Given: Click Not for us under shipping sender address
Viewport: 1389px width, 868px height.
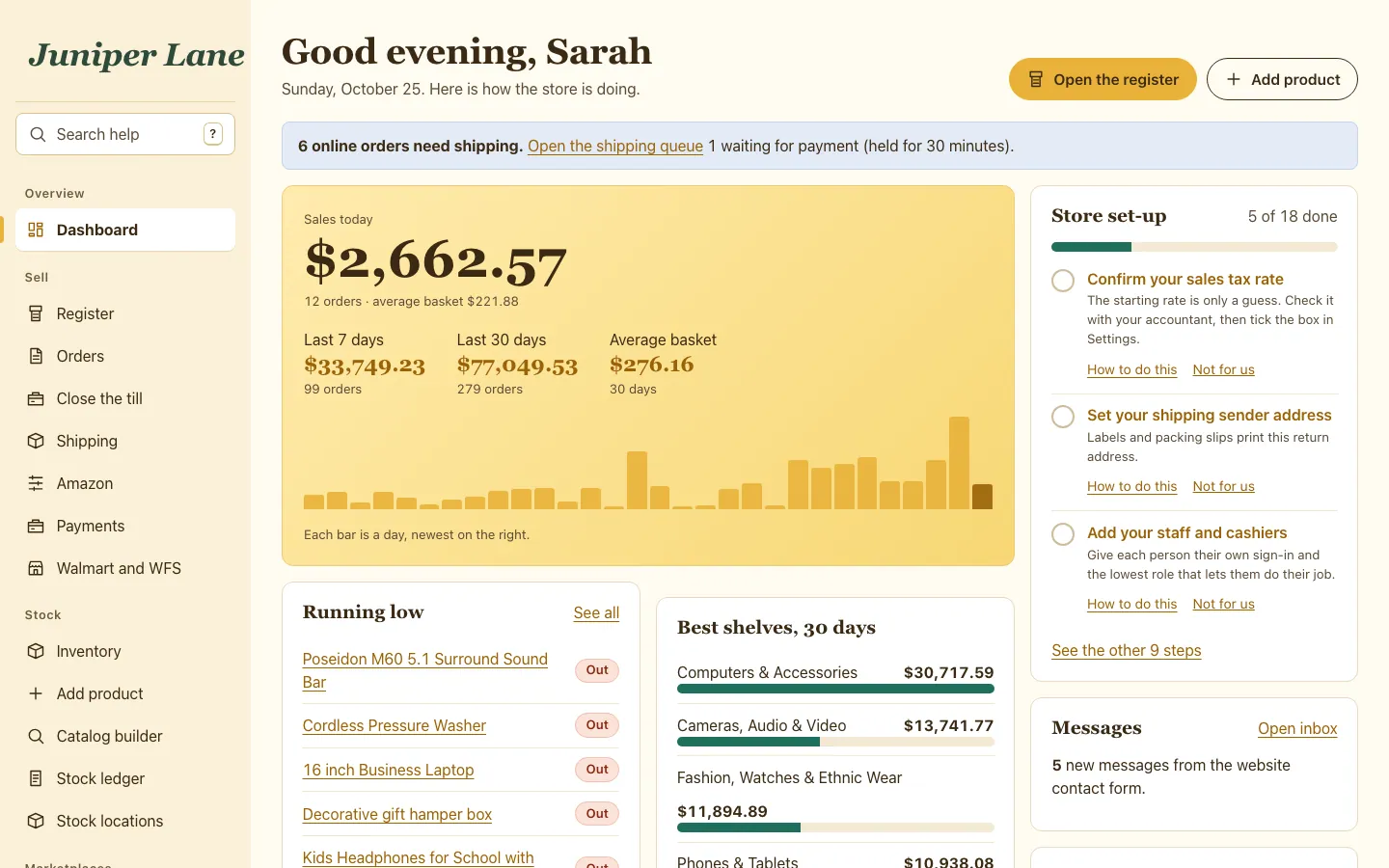Looking at the screenshot, I should (1223, 486).
